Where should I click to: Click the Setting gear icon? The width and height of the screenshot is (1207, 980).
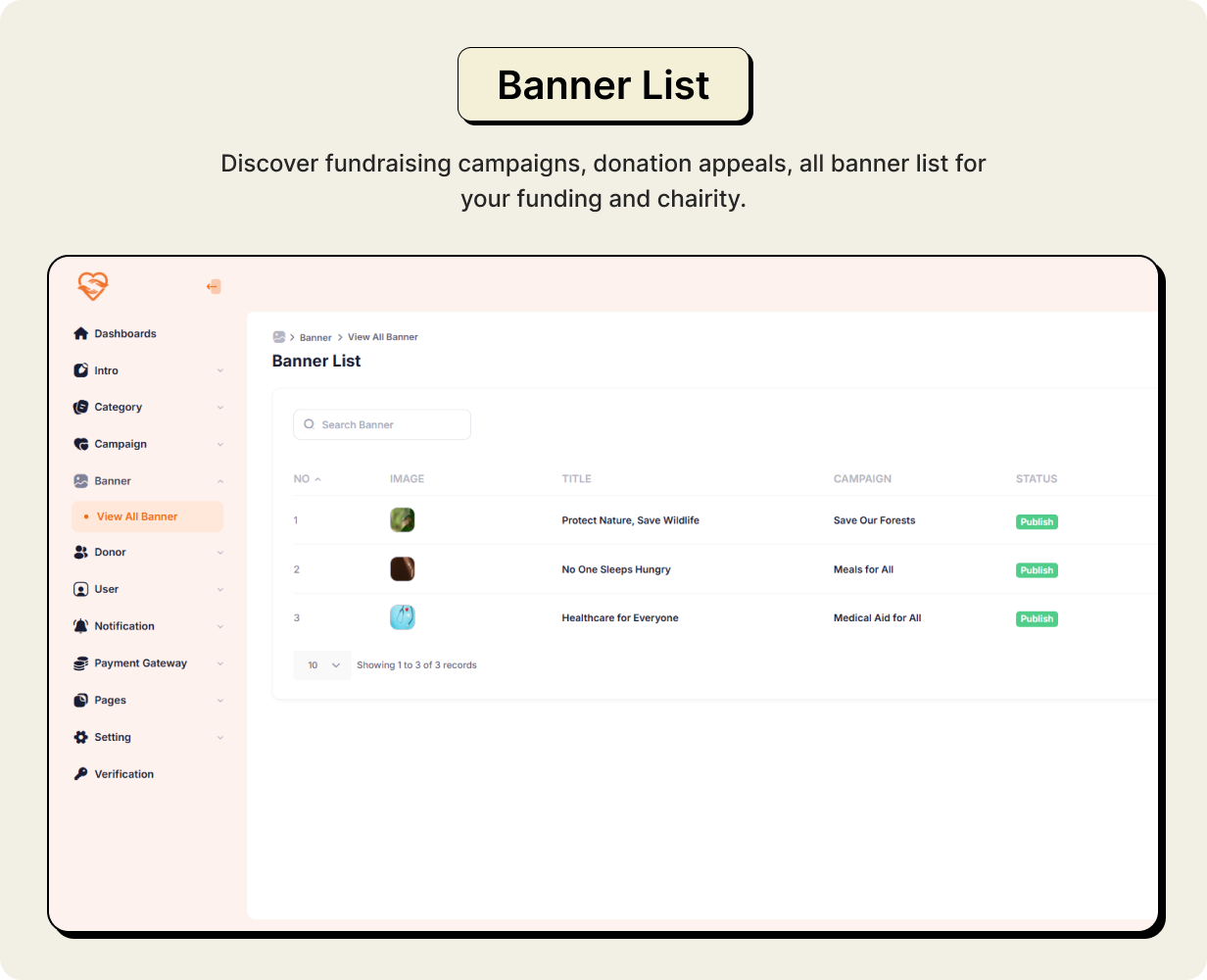(x=80, y=736)
